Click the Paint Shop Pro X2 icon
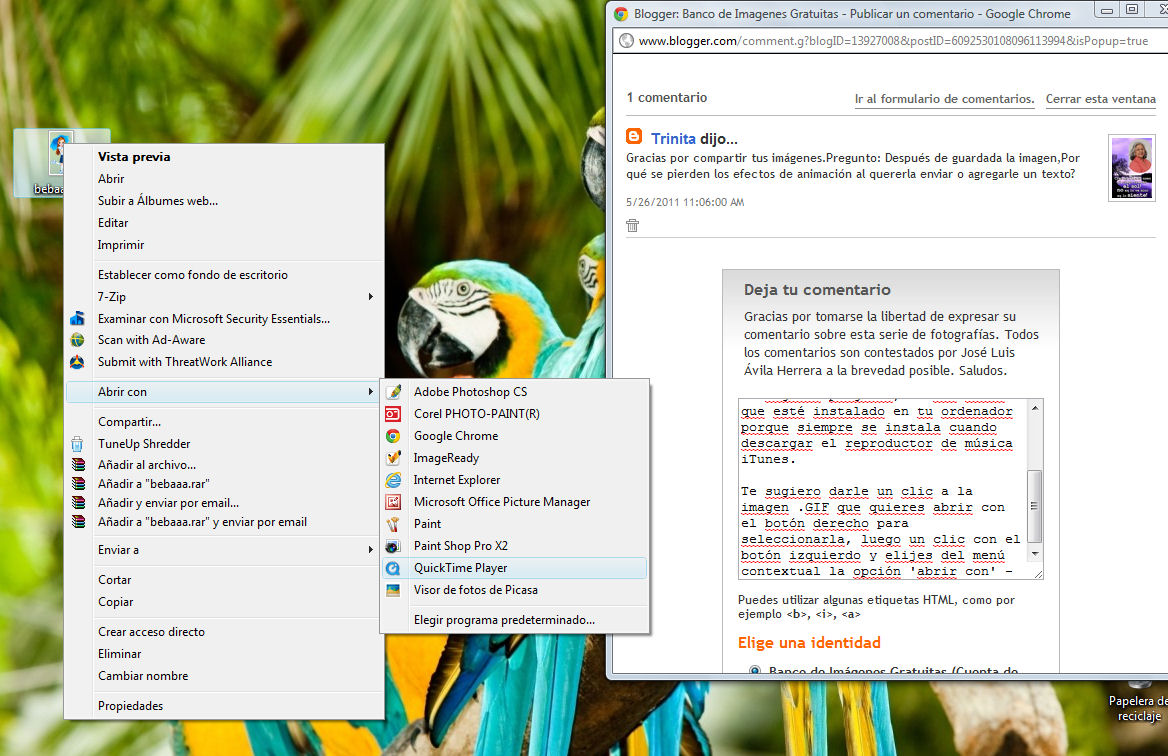The height and width of the screenshot is (756, 1168). pyautogui.click(x=393, y=546)
